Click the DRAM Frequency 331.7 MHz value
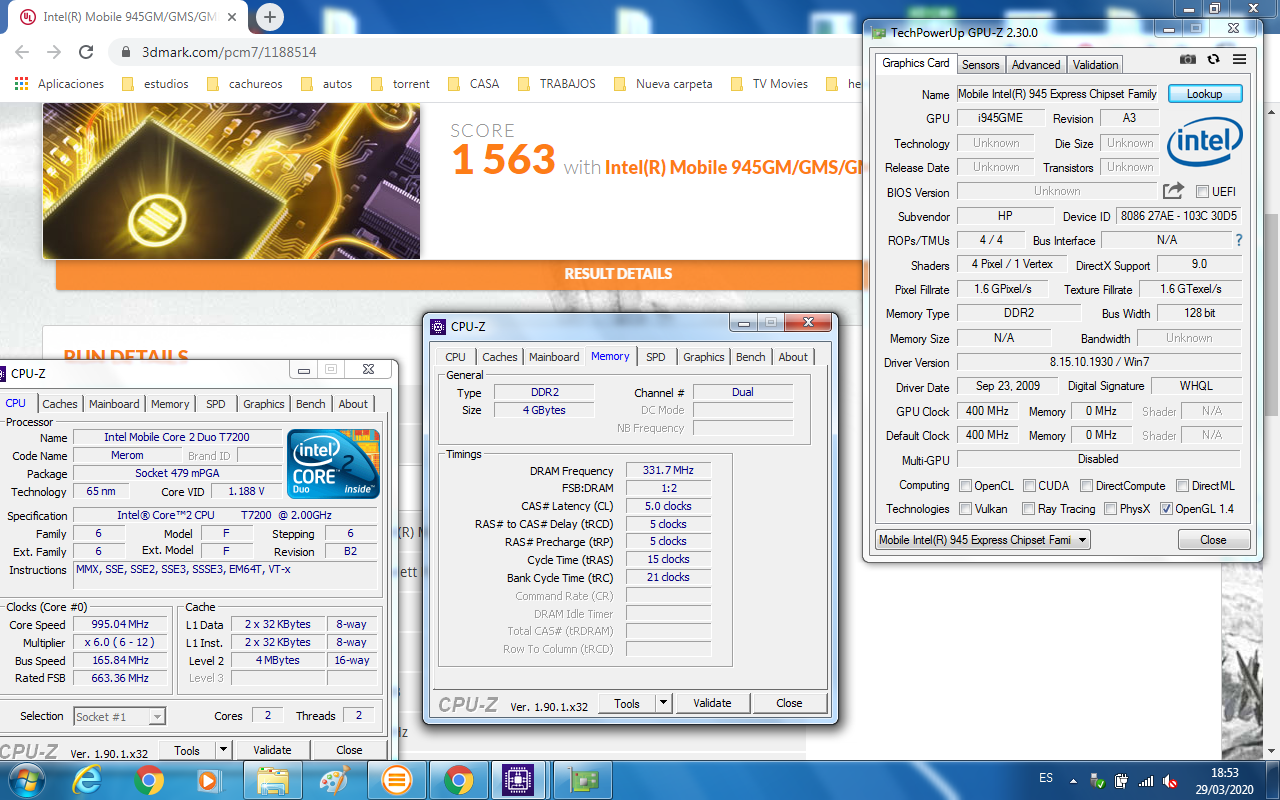The height and width of the screenshot is (800, 1280). coord(668,471)
